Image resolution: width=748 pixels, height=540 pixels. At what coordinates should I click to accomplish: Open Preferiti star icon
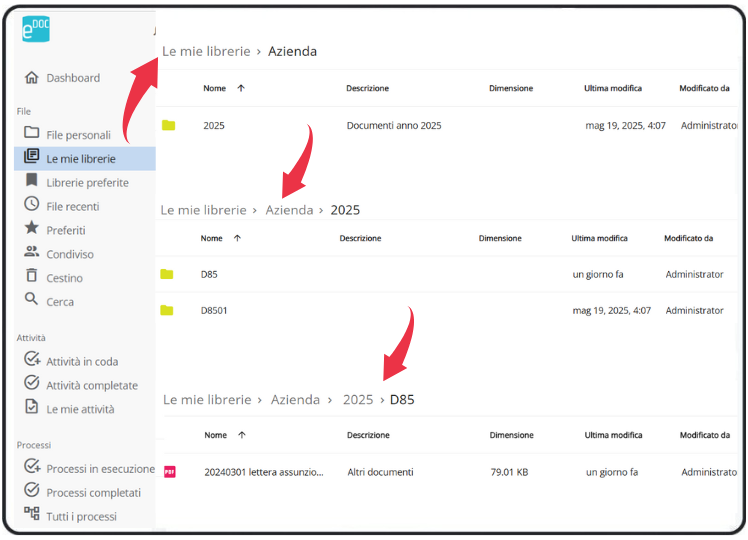click(32, 230)
